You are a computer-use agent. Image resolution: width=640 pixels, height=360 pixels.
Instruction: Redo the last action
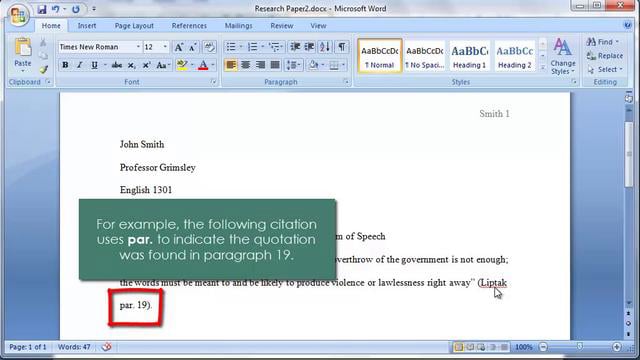[x=76, y=9]
